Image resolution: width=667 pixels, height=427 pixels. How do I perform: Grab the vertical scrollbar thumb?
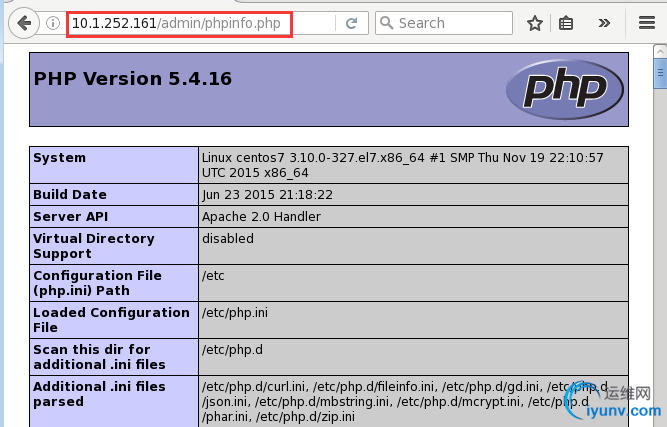pyautogui.click(x=660, y=74)
